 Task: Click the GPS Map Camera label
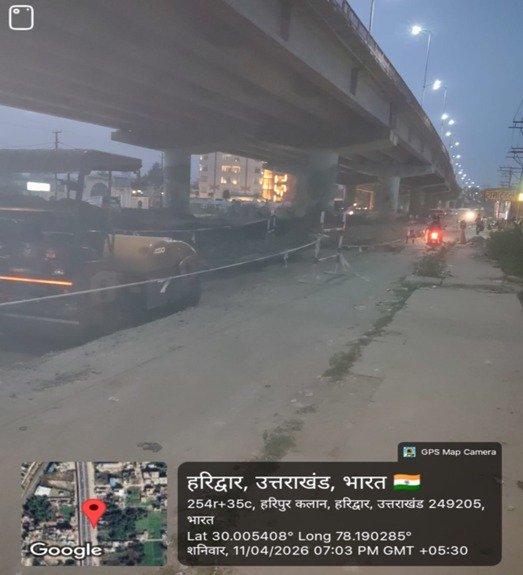click(x=458, y=452)
